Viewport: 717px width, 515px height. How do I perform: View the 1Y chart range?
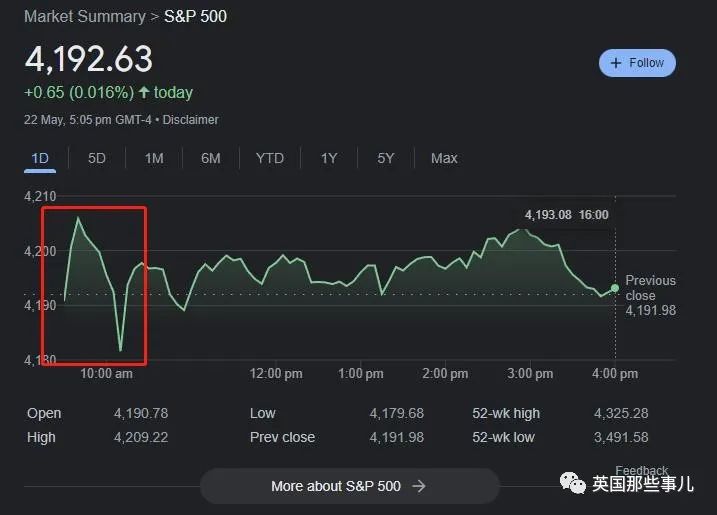(x=329, y=158)
